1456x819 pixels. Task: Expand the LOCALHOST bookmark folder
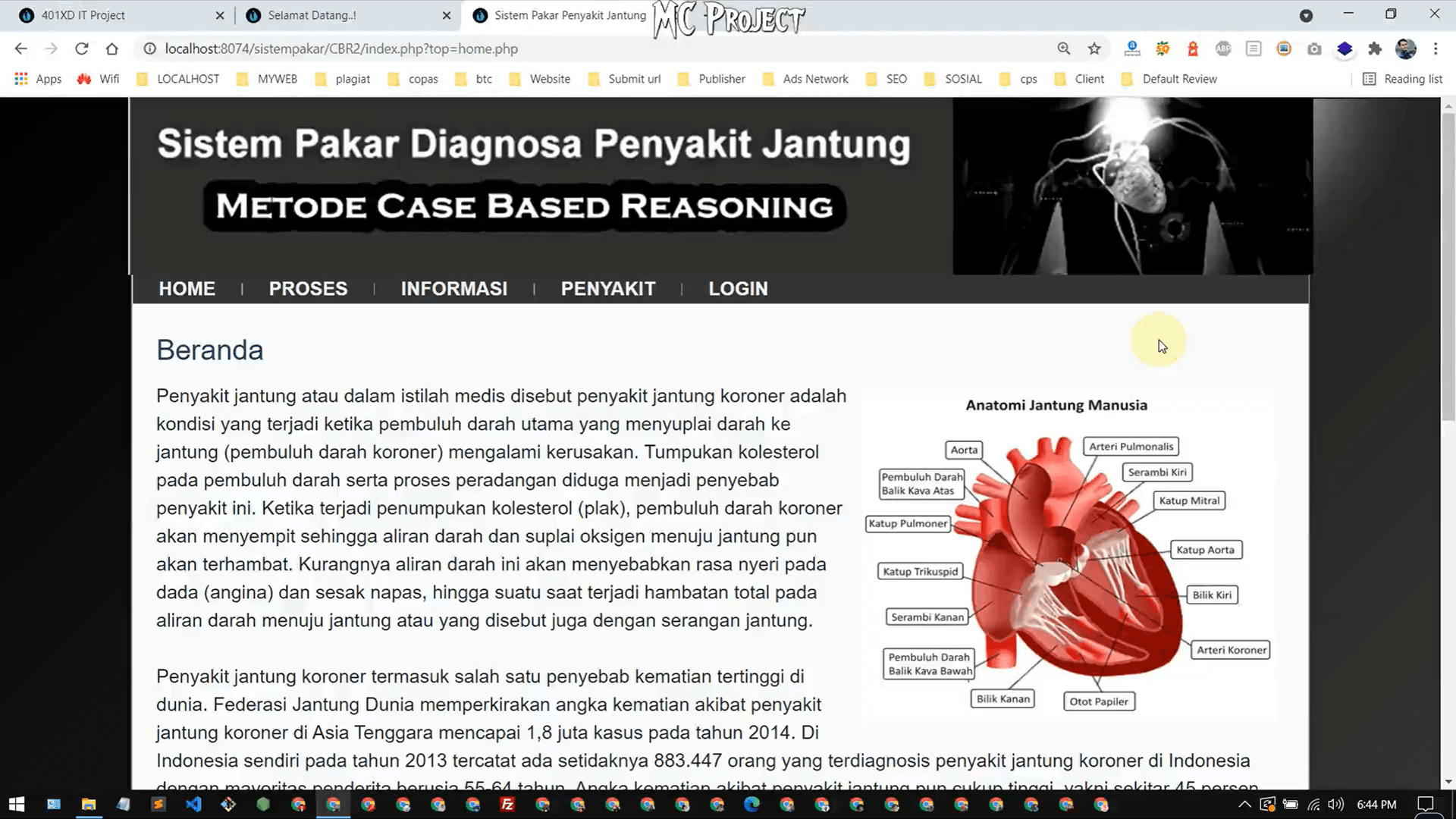click(178, 79)
